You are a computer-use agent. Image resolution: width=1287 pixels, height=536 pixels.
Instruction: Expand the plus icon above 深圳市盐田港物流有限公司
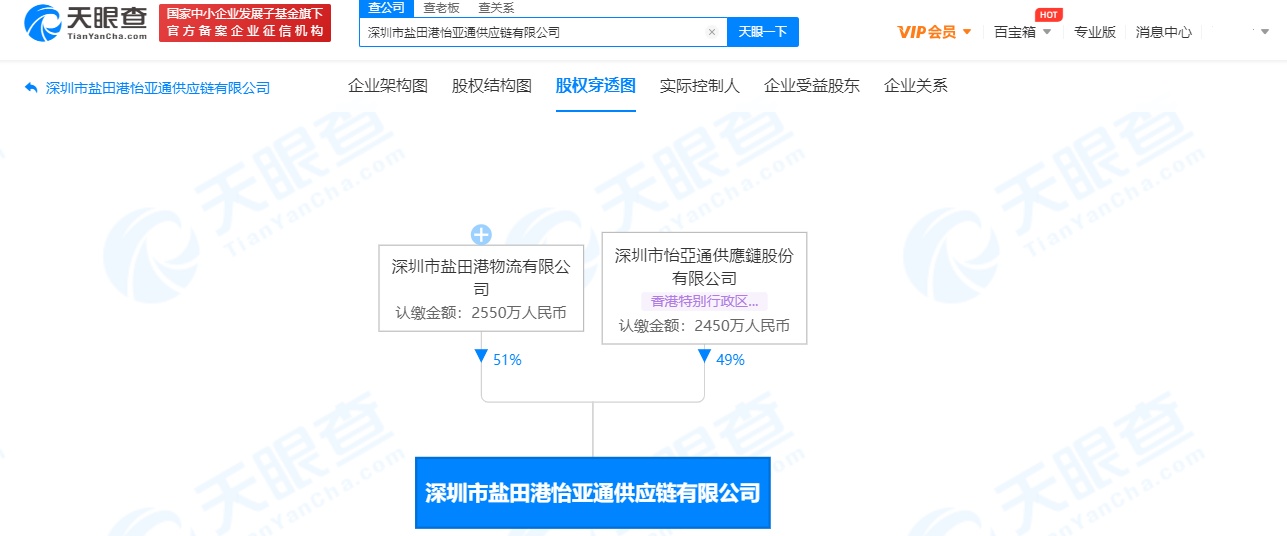pos(481,235)
